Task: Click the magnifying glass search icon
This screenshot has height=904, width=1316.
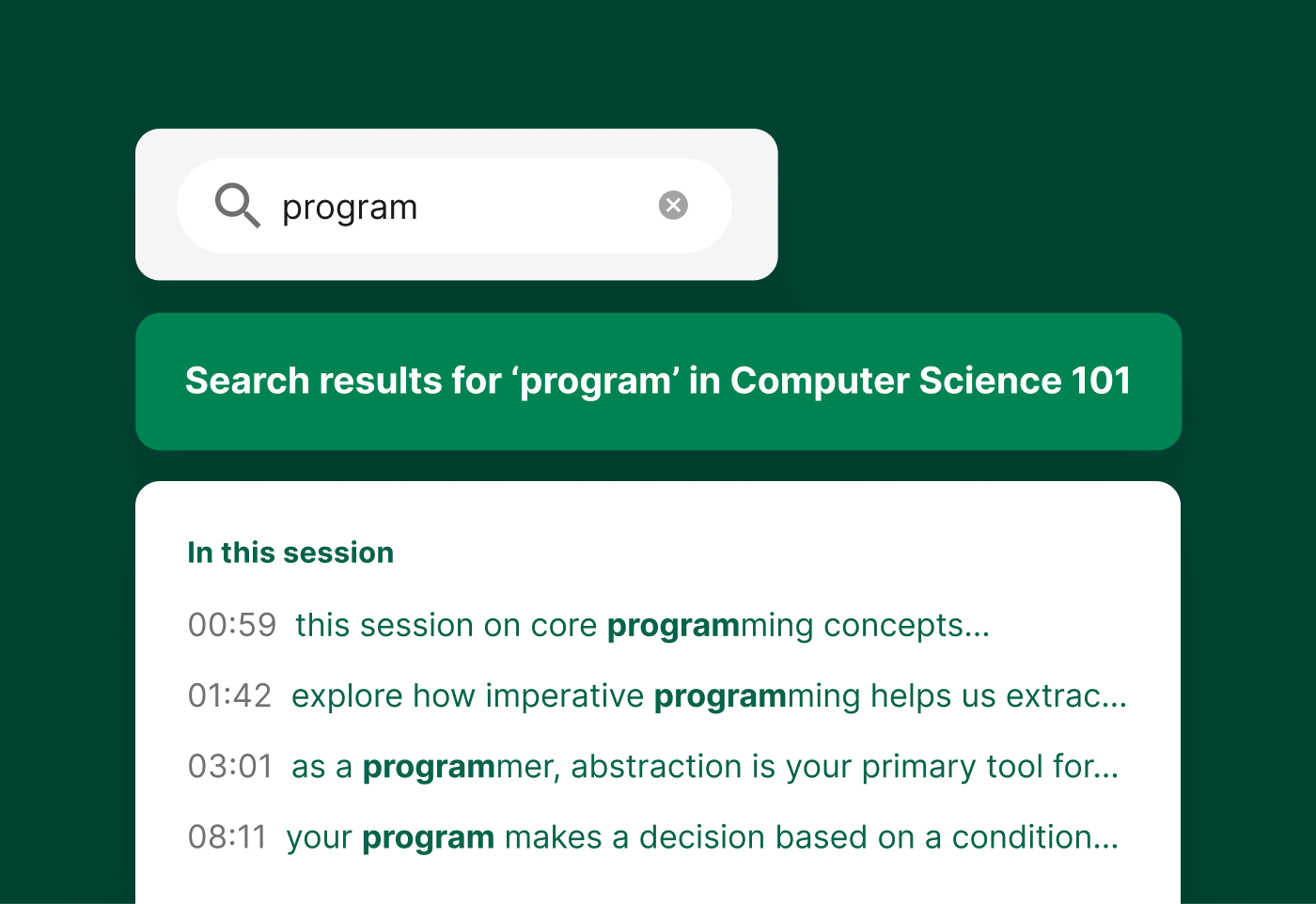Action: pos(237,205)
